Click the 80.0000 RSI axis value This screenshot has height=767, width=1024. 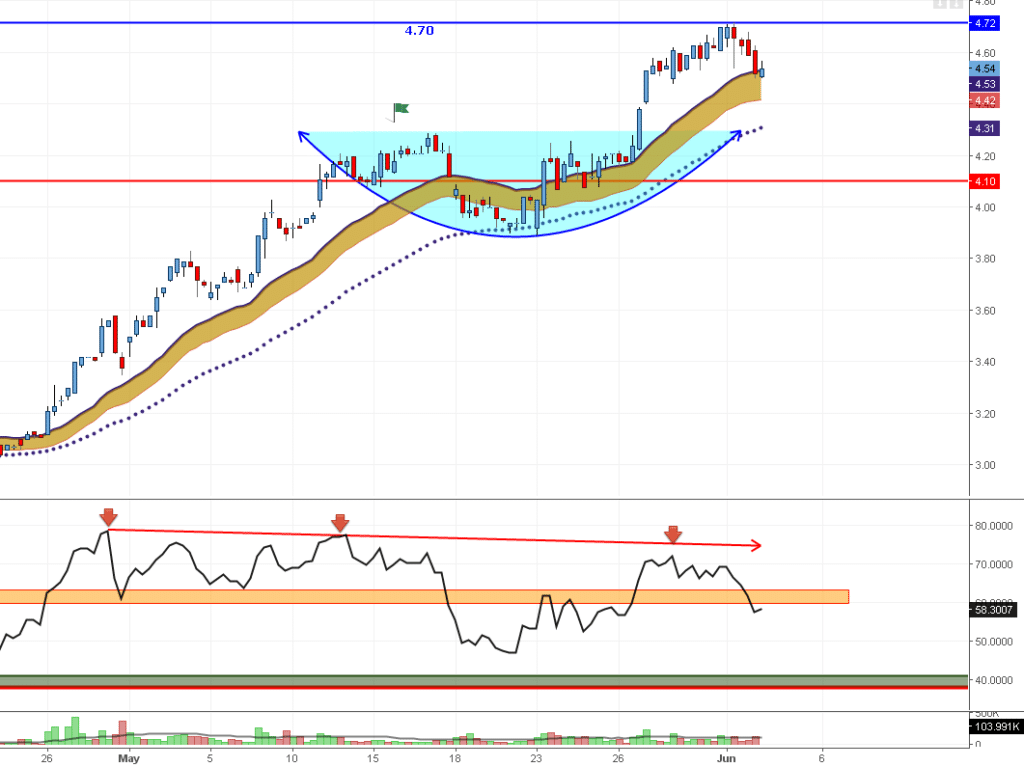993,526
